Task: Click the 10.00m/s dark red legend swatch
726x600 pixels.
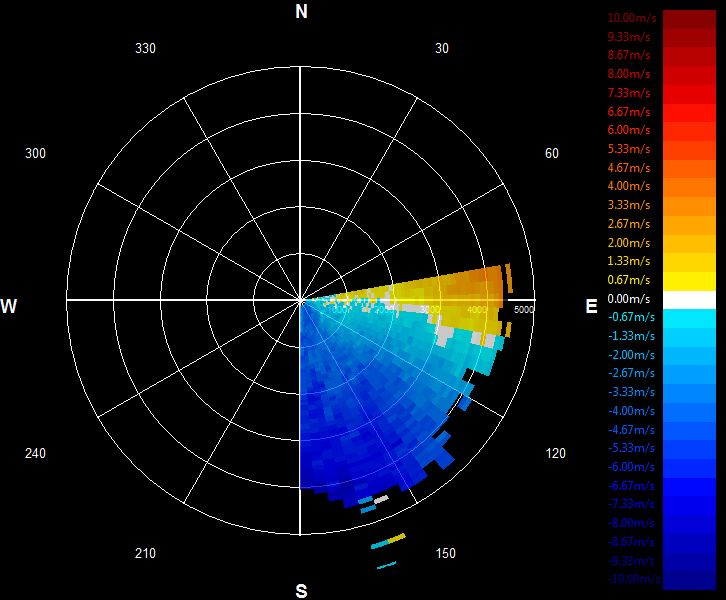Action: (689, 19)
